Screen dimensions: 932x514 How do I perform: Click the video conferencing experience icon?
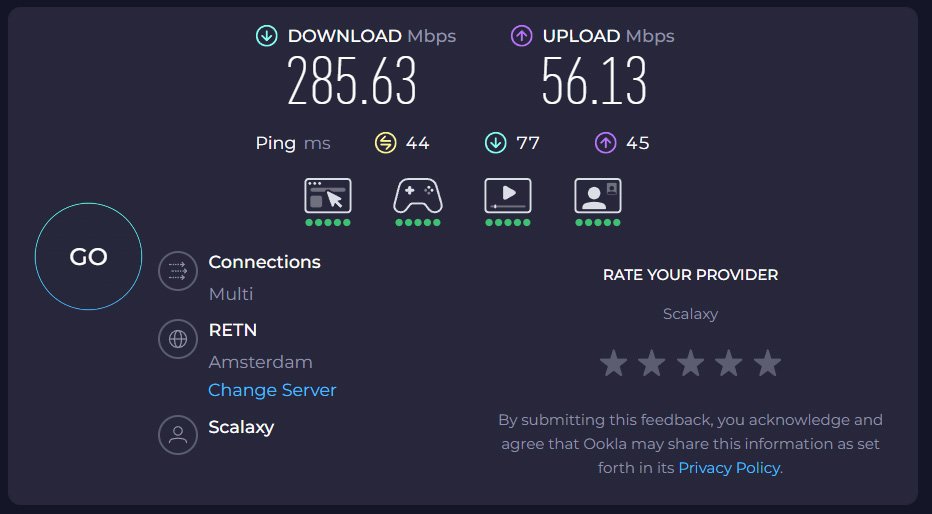click(597, 195)
